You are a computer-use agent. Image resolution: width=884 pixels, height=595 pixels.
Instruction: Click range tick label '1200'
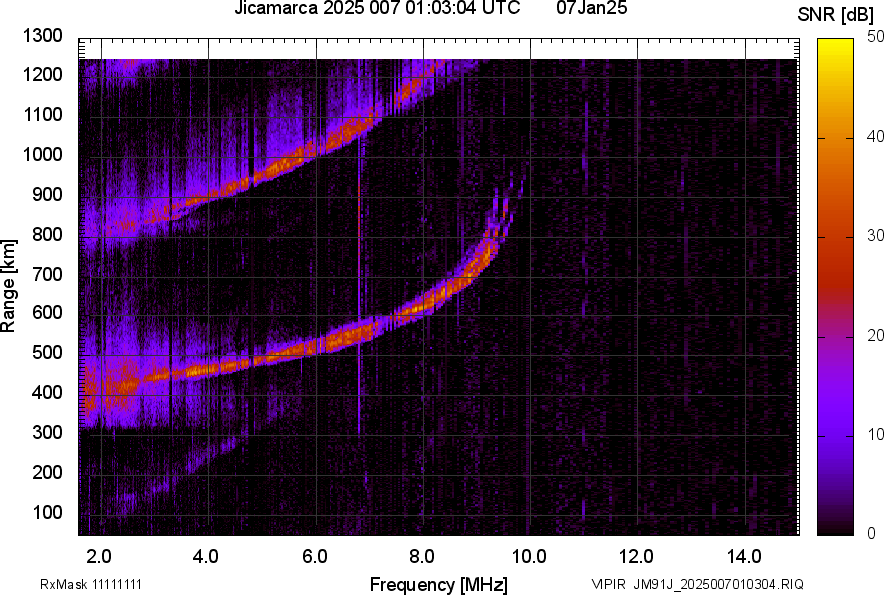43,74
